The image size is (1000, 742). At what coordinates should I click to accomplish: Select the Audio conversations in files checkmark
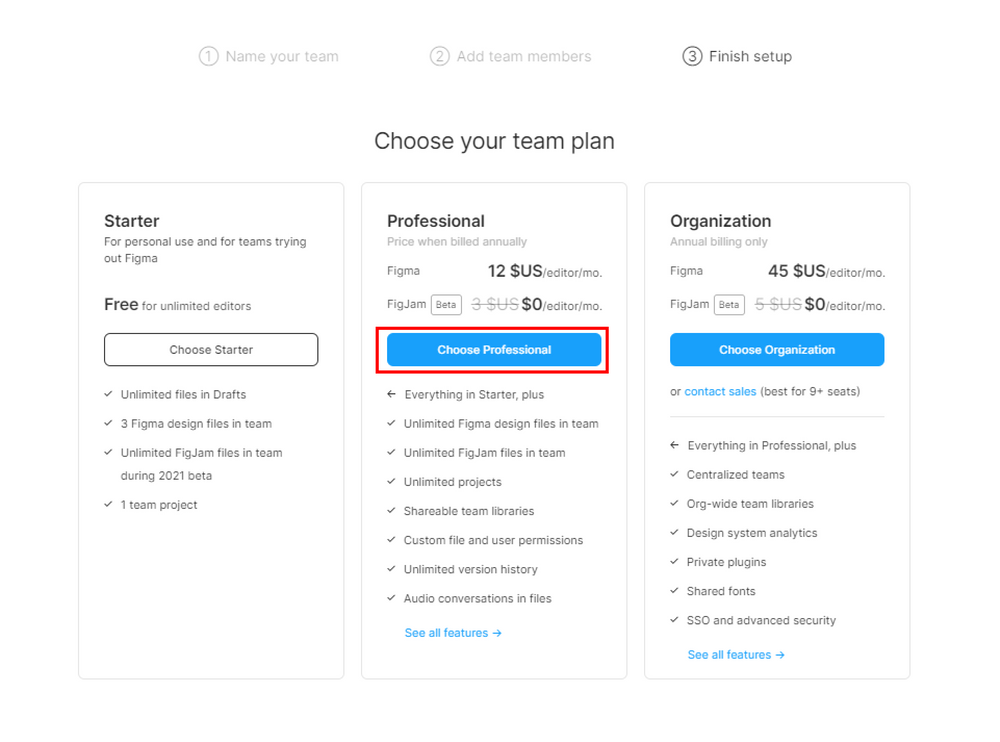point(393,598)
